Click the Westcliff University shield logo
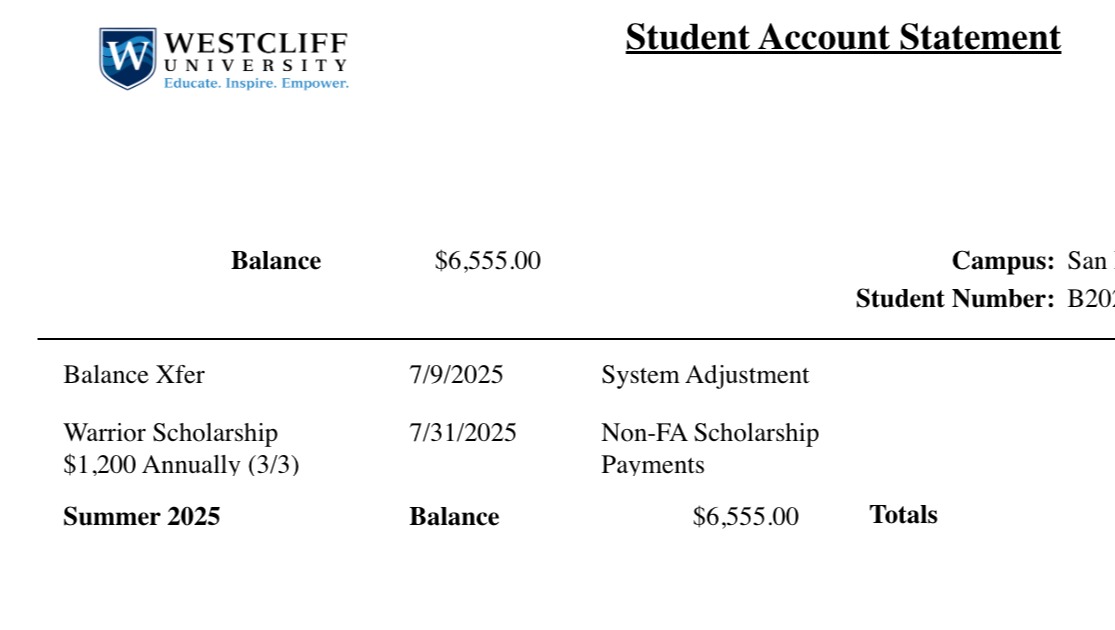Screen dimensions: 1115x630 click(x=127, y=57)
